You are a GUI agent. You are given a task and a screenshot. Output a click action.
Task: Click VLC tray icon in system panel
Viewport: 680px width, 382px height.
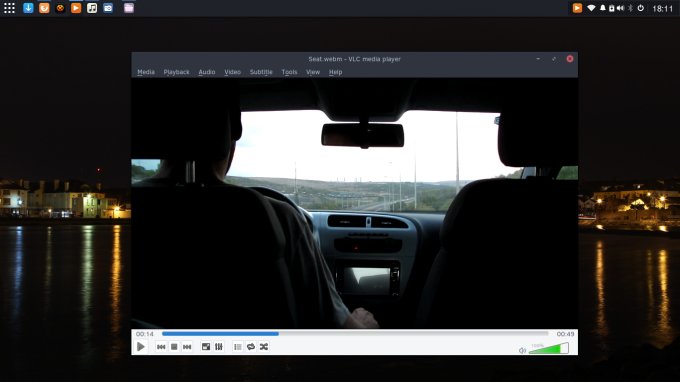577,8
